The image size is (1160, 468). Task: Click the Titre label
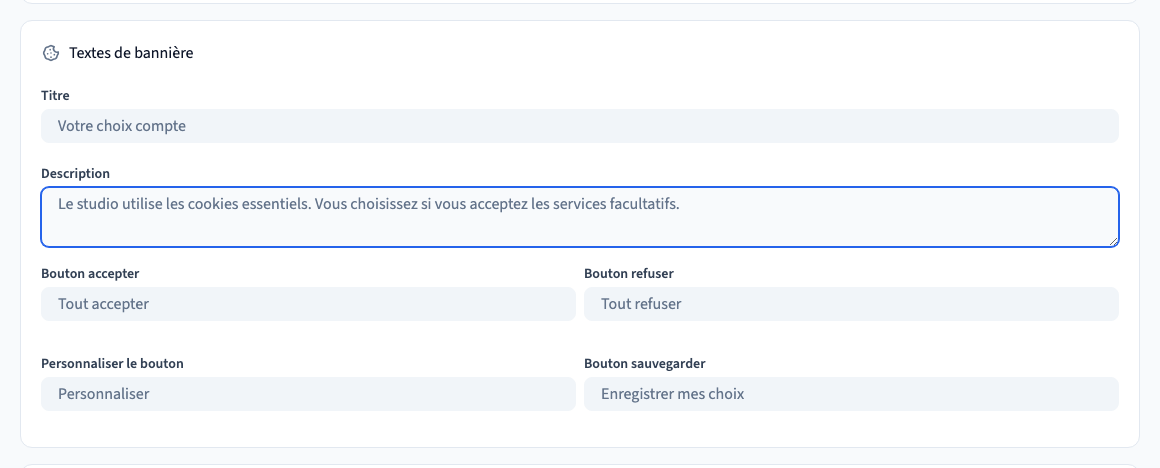tap(55, 95)
